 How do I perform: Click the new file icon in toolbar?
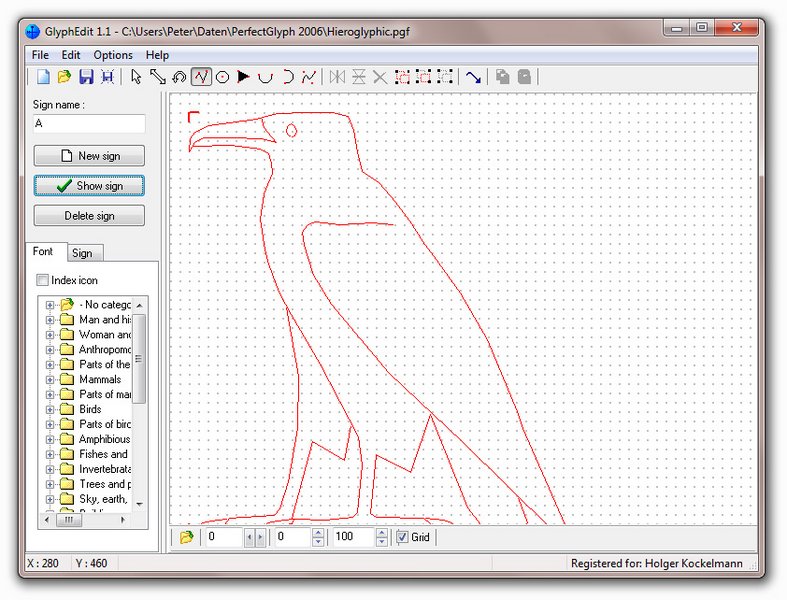tap(43, 77)
